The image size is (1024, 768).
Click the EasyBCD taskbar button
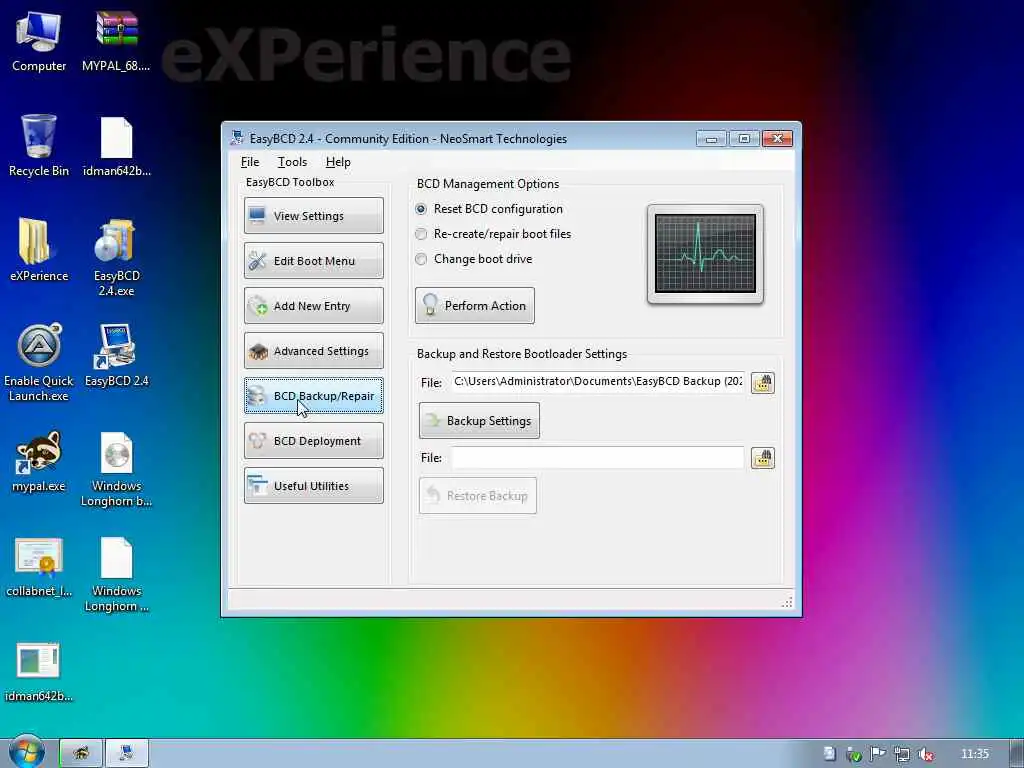pos(127,753)
